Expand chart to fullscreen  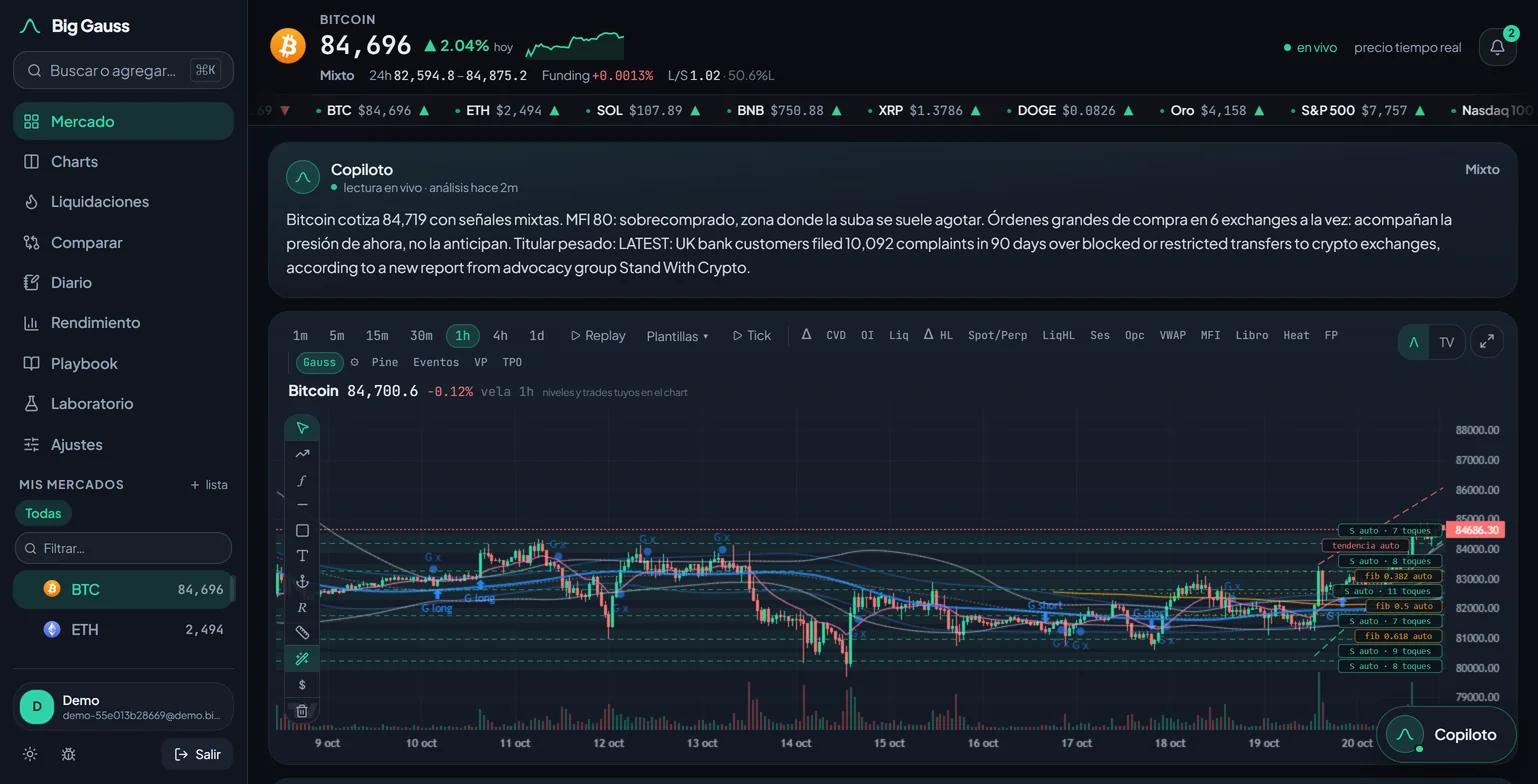coord(1487,342)
